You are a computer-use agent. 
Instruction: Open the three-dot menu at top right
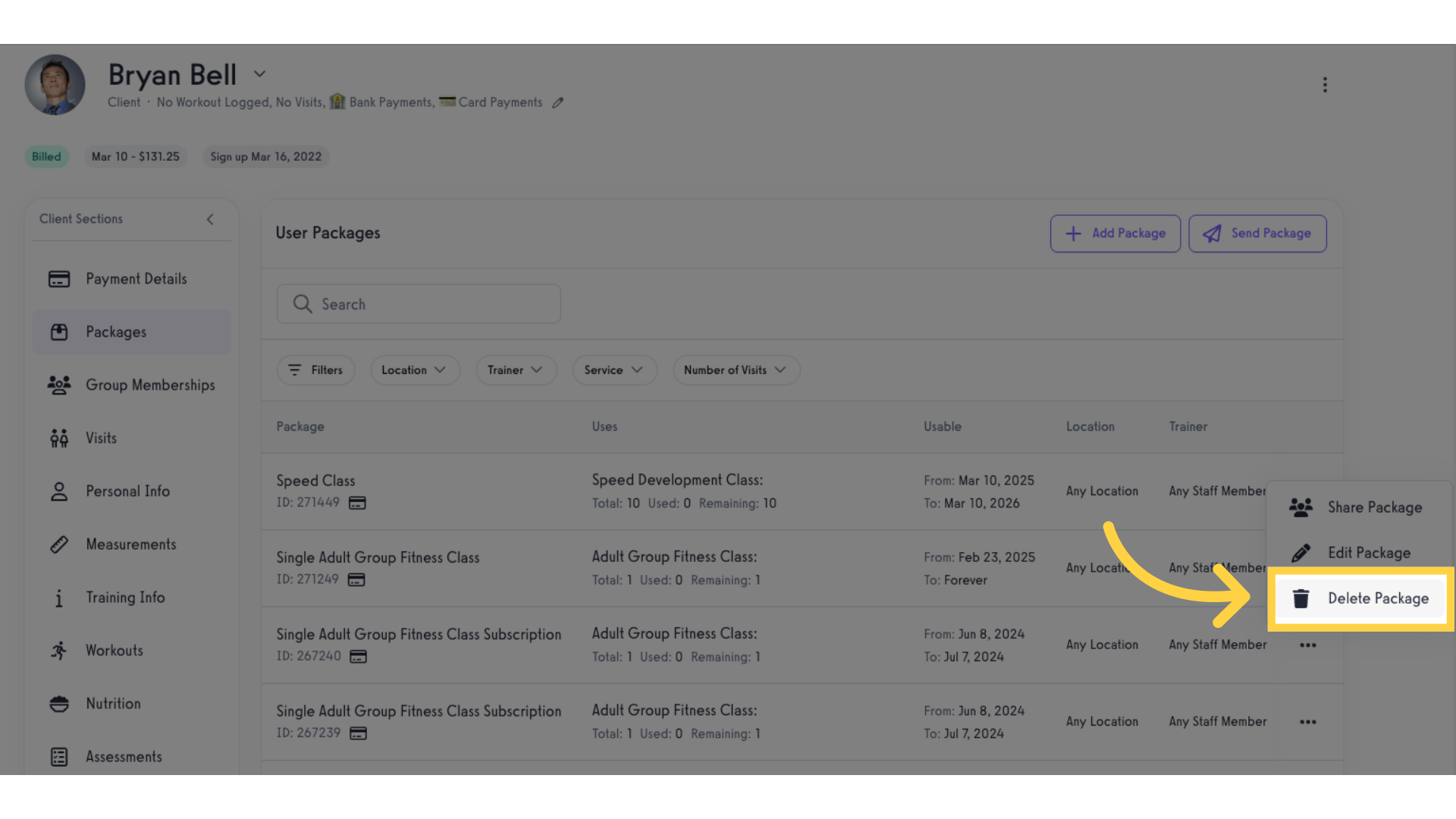(1325, 84)
